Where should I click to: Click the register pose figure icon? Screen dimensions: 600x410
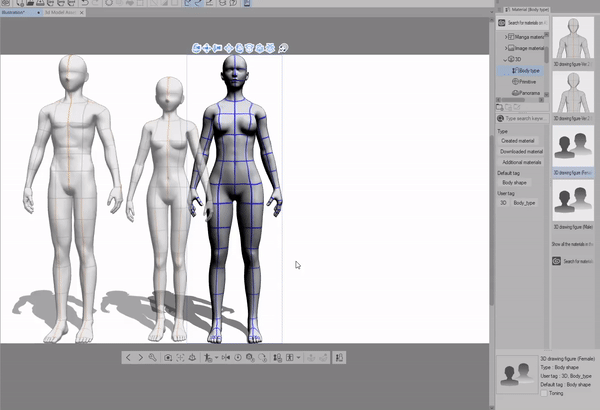(207, 358)
